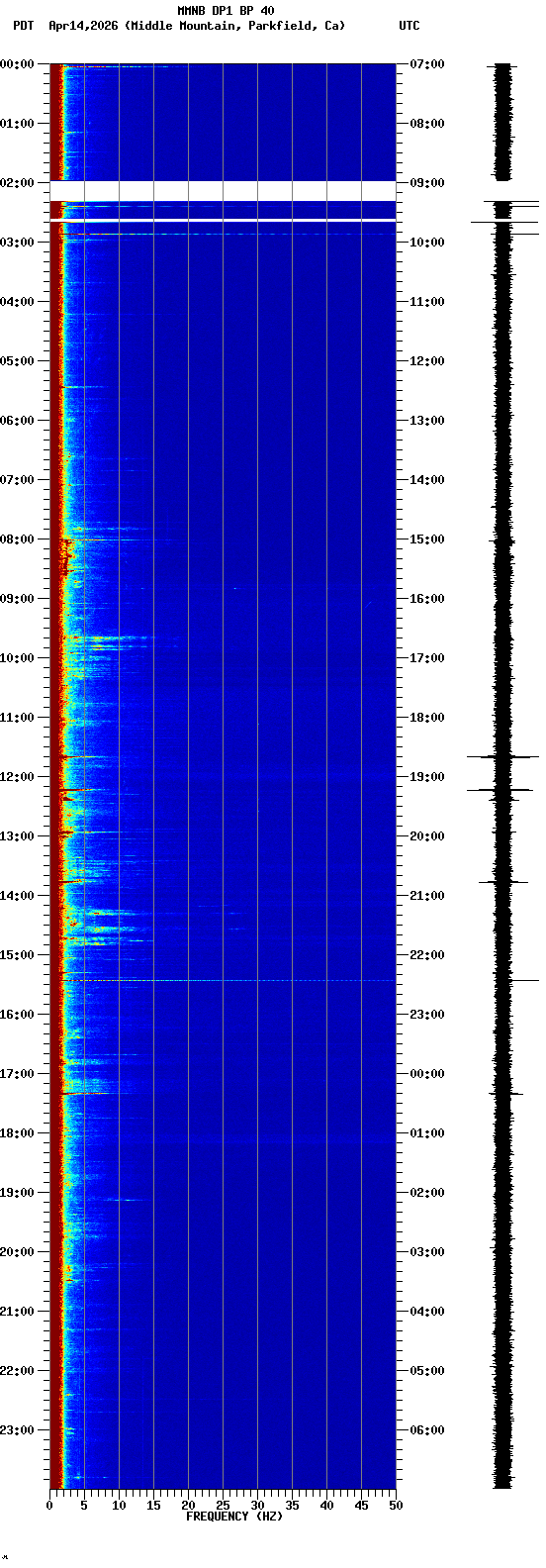Click the UTC time label "06:00"
The image size is (546, 1568).
[427, 1430]
